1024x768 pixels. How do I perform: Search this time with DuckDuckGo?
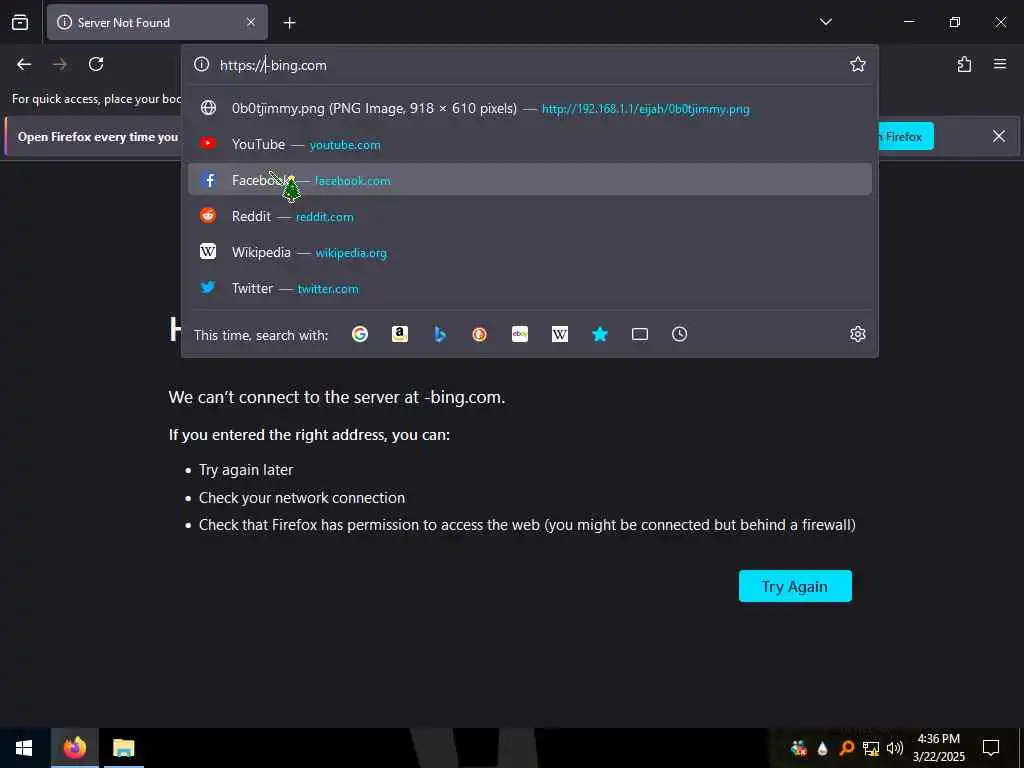pos(479,334)
